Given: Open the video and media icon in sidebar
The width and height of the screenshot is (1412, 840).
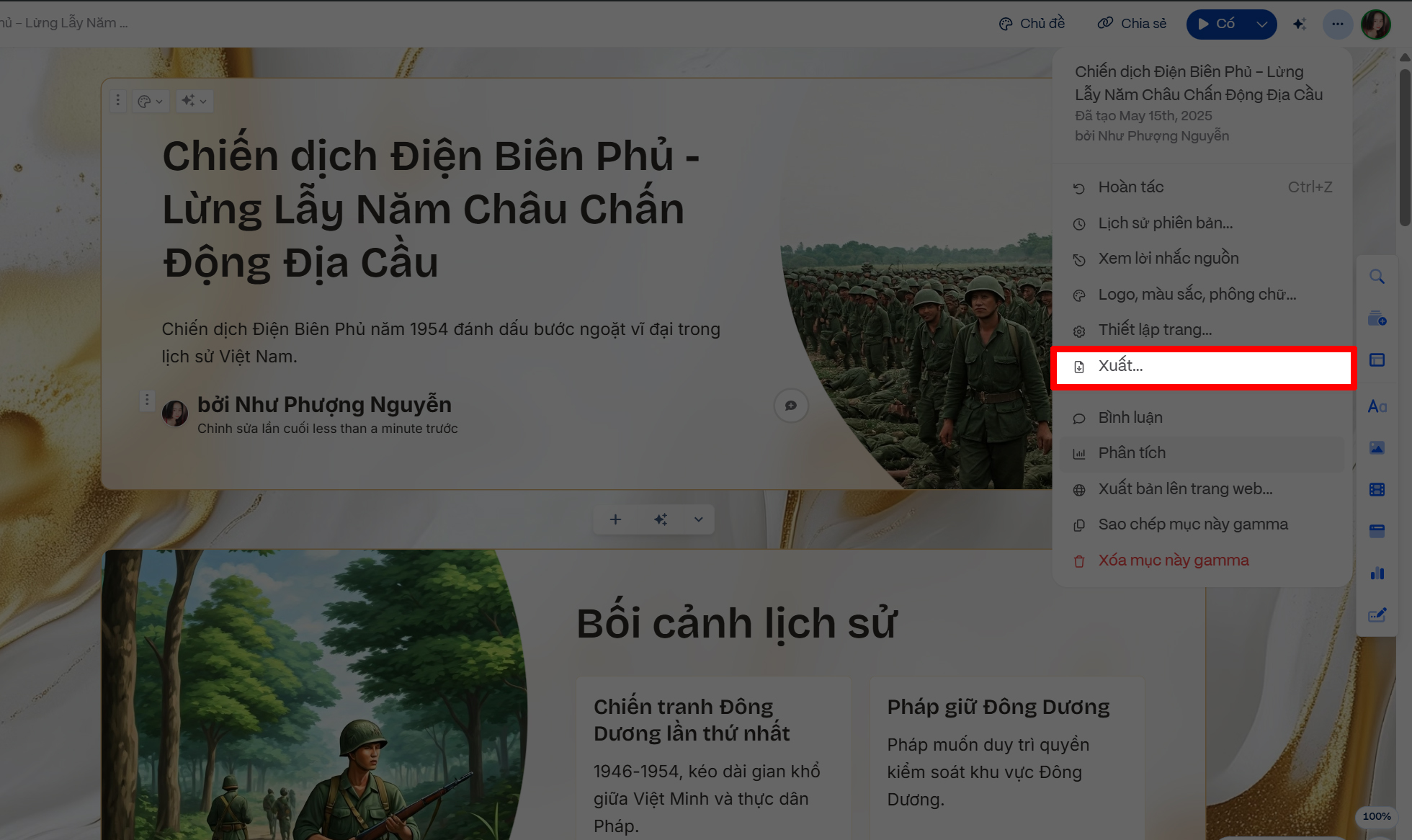Looking at the screenshot, I should click(x=1377, y=490).
